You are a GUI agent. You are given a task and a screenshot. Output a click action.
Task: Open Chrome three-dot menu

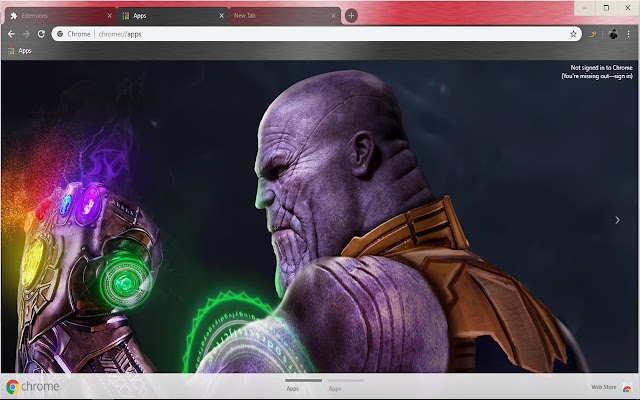point(629,34)
